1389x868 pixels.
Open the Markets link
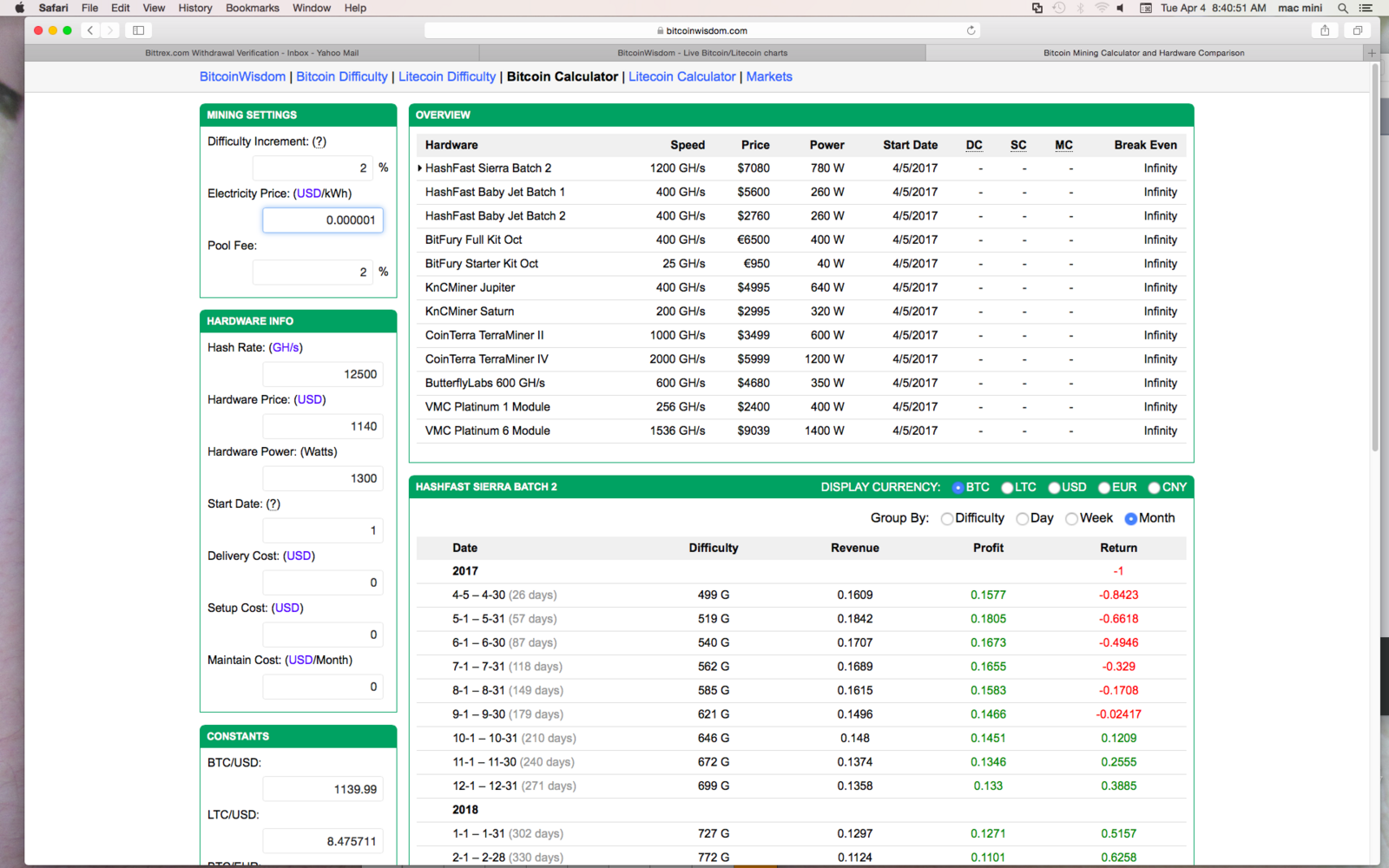[769, 76]
